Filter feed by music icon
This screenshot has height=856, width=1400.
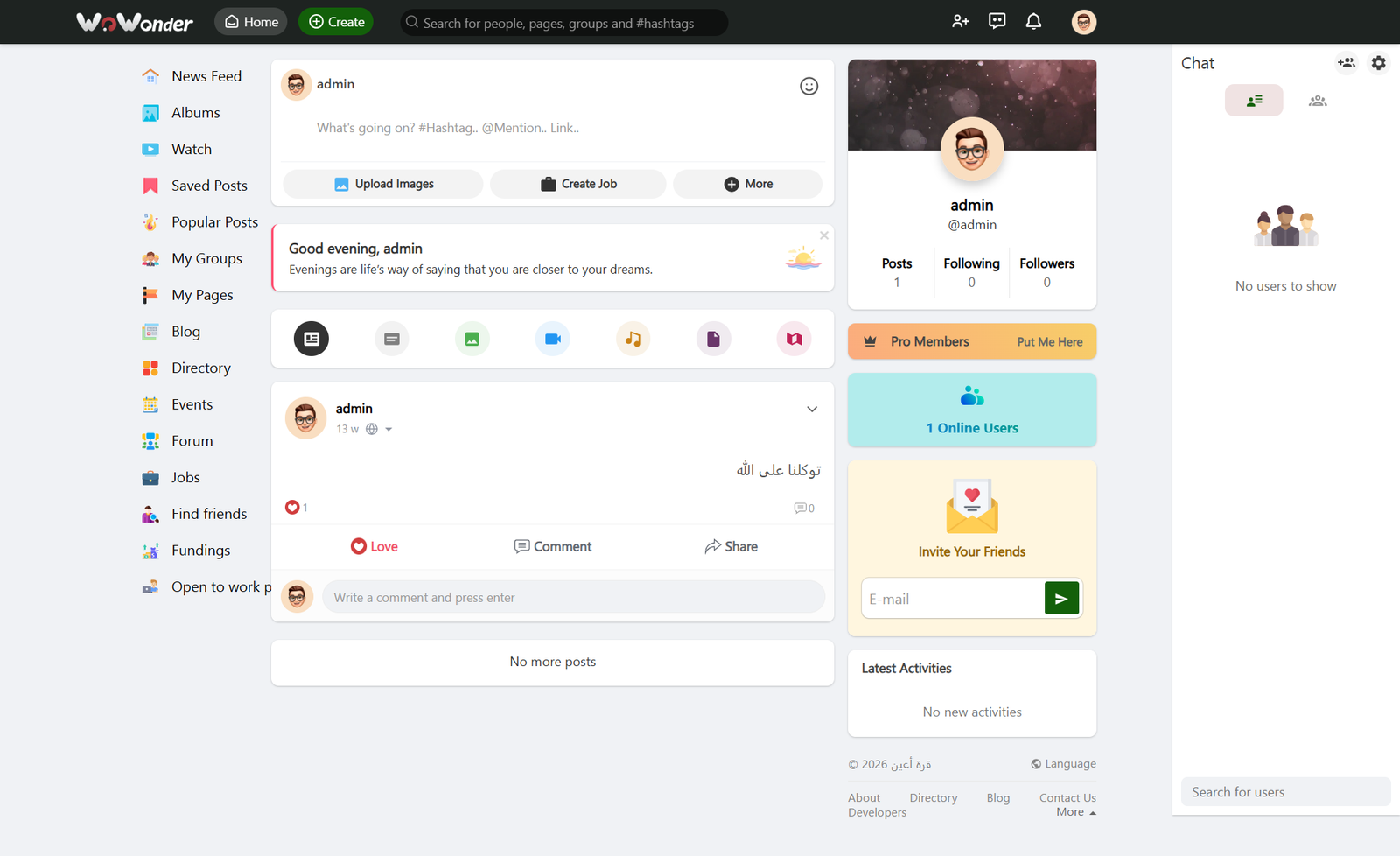[633, 339]
